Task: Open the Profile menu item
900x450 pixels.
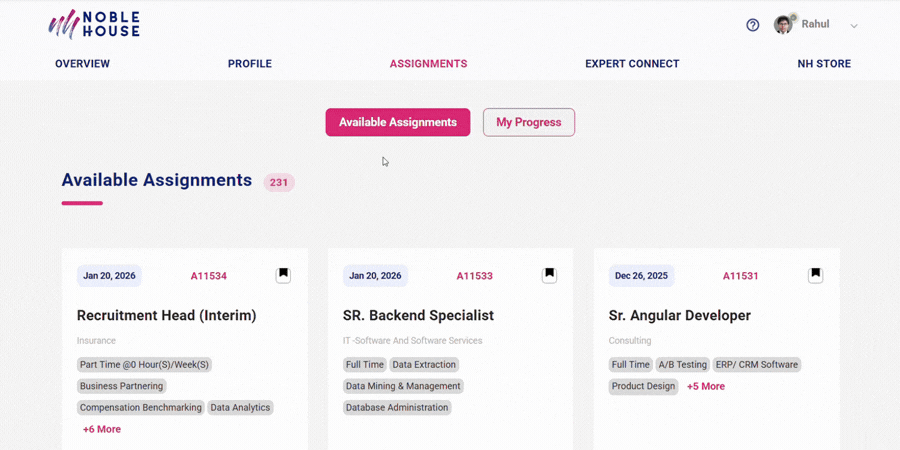Action: pyautogui.click(x=250, y=64)
